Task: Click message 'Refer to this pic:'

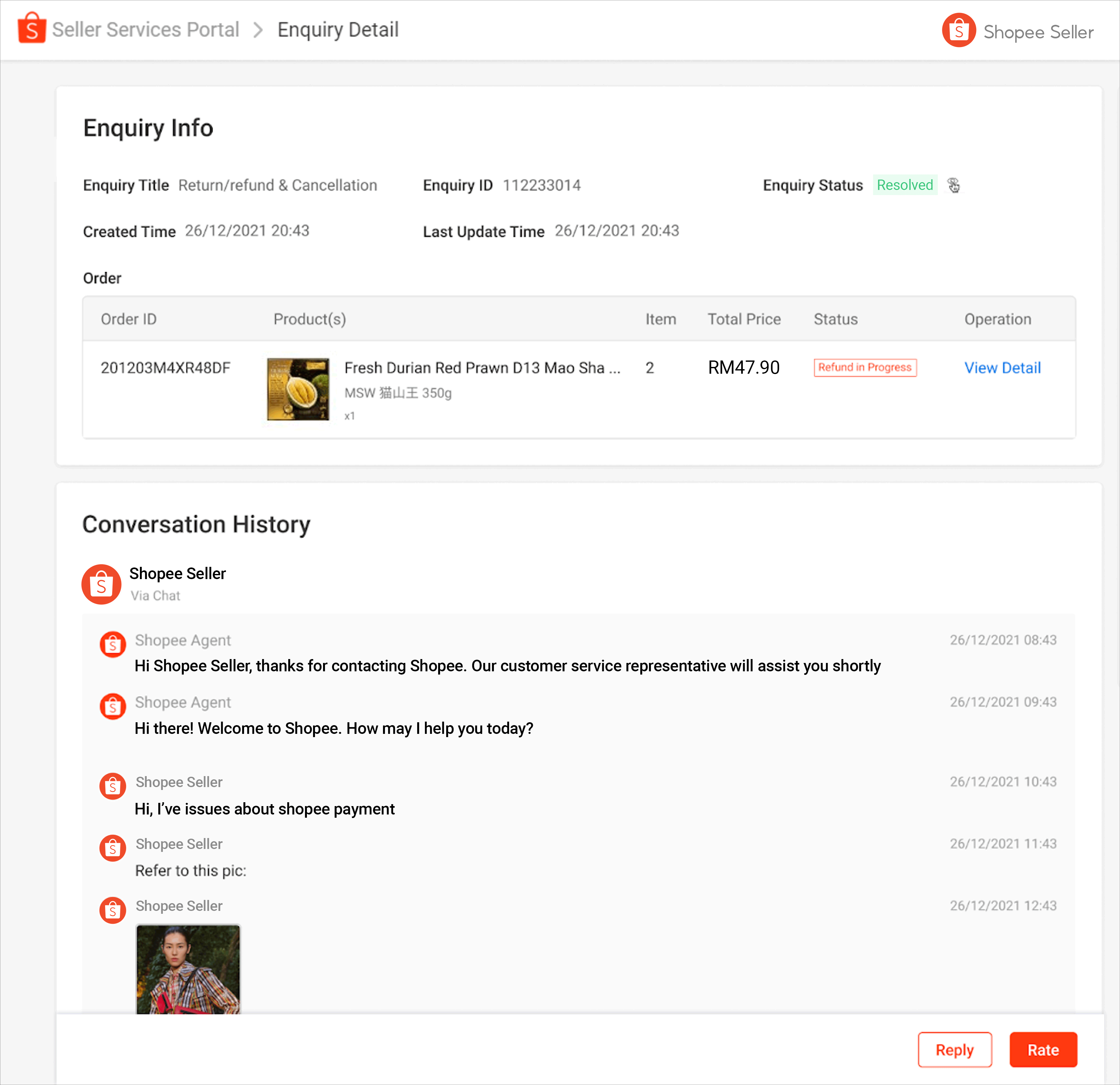Action: [190, 870]
